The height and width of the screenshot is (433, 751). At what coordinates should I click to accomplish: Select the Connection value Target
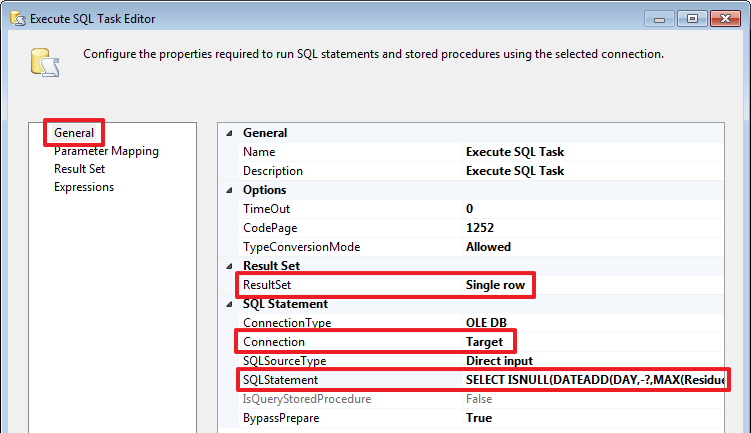point(484,342)
